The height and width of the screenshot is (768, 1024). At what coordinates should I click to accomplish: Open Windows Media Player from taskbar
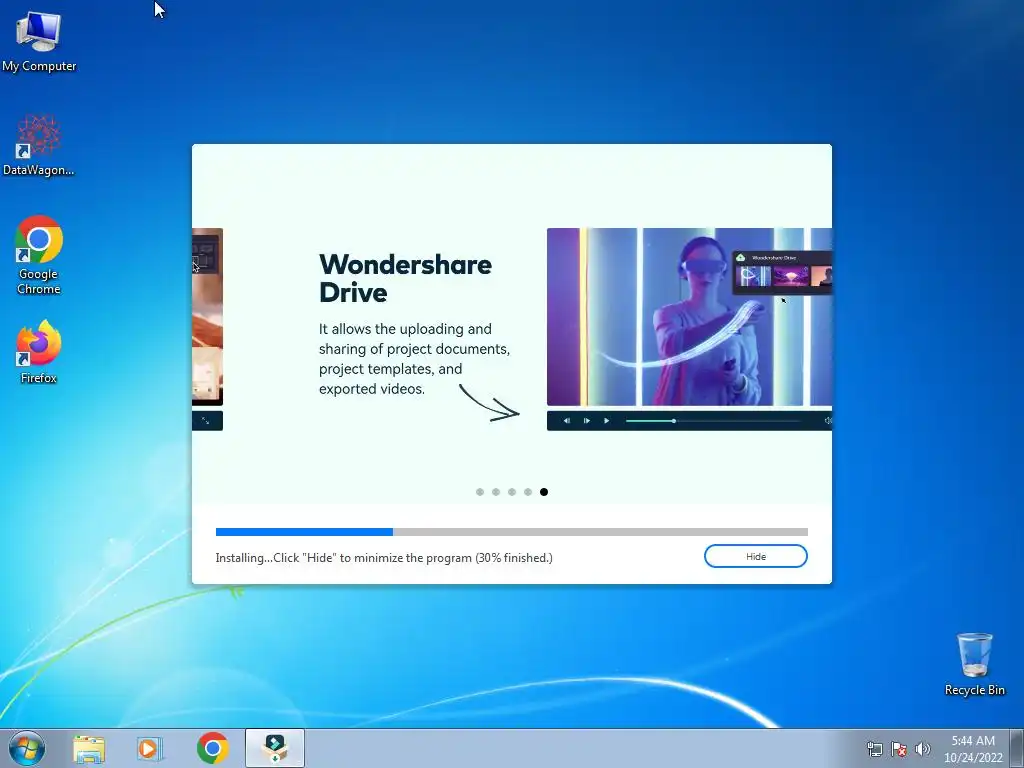150,748
